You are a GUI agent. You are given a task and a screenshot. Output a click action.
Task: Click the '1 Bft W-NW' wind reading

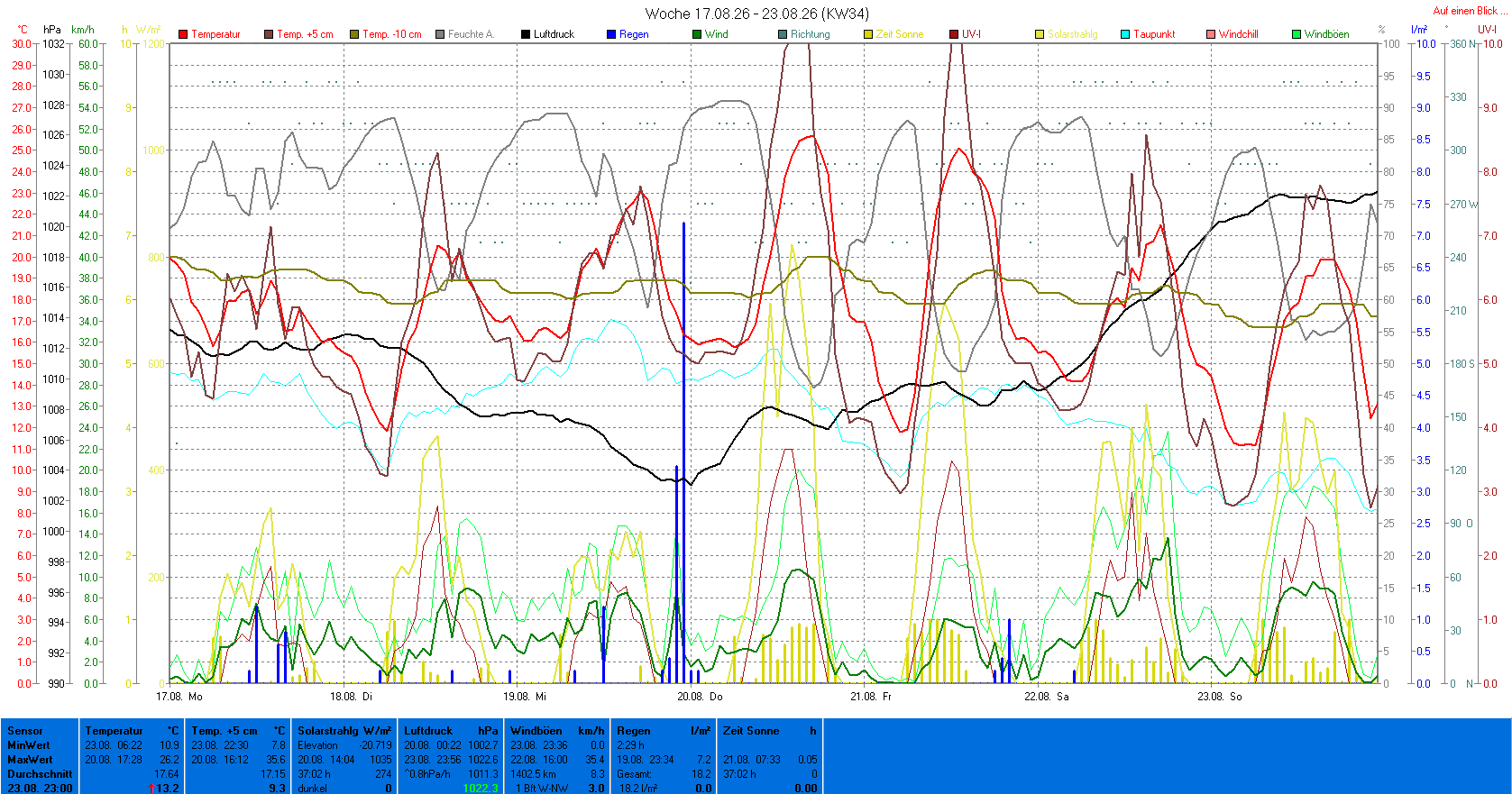click(542, 789)
